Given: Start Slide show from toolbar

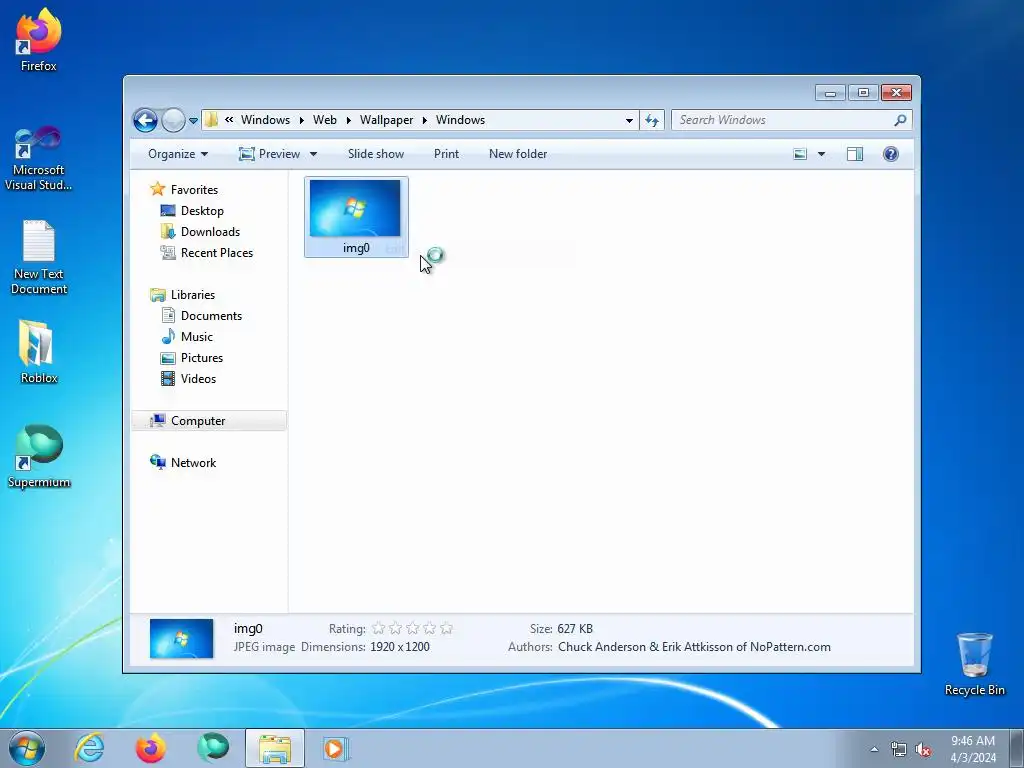Looking at the screenshot, I should pyautogui.click(x=376, y=154).
